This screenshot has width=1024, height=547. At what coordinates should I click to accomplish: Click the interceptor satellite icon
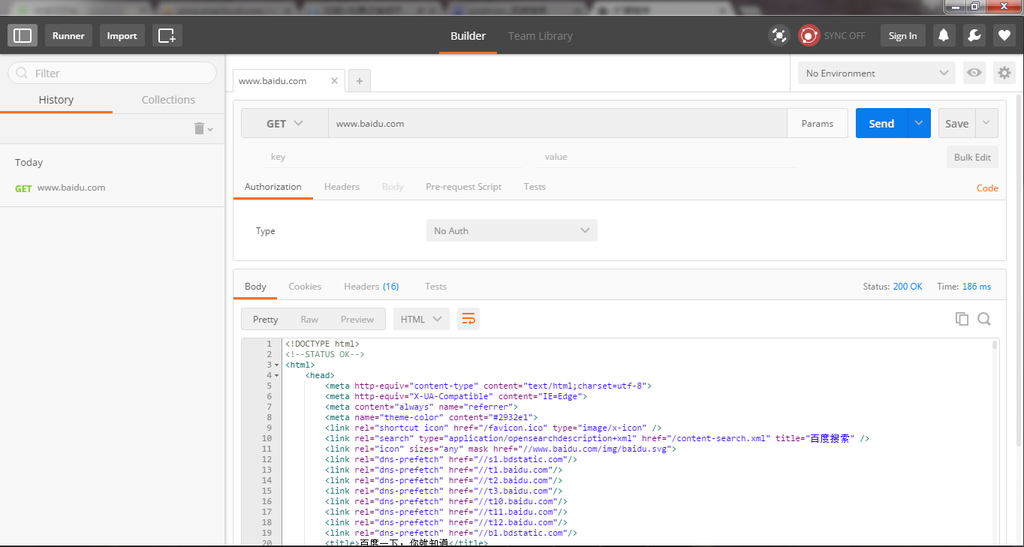pos(779,35)
